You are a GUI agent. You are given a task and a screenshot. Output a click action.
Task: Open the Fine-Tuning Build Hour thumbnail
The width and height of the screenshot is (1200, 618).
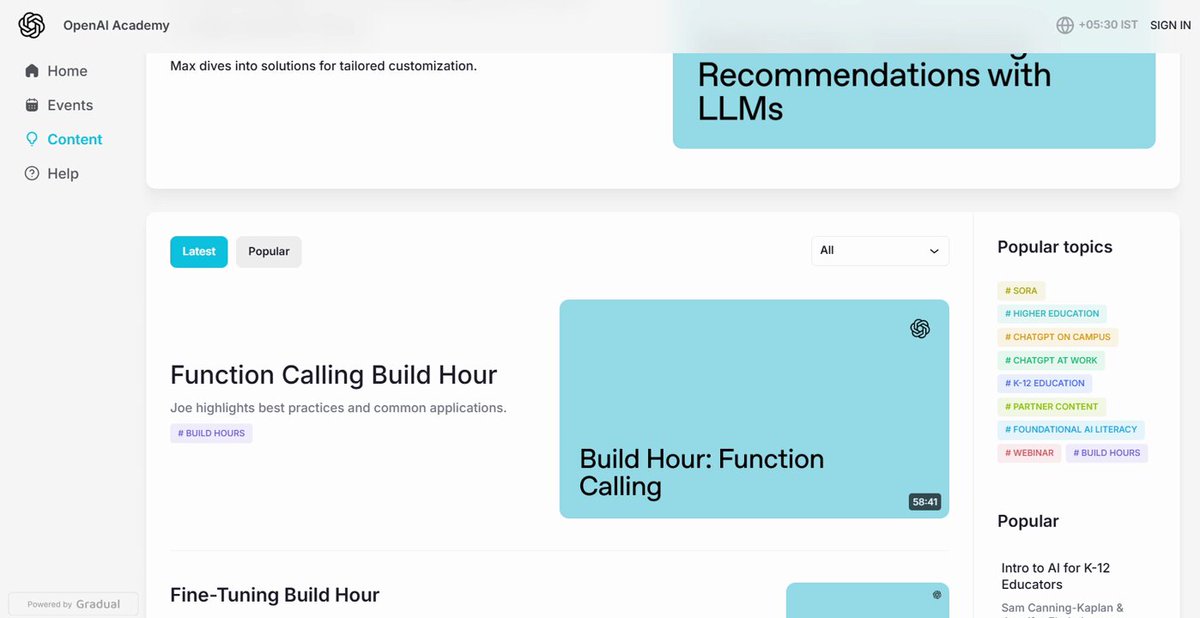[867, 600]
